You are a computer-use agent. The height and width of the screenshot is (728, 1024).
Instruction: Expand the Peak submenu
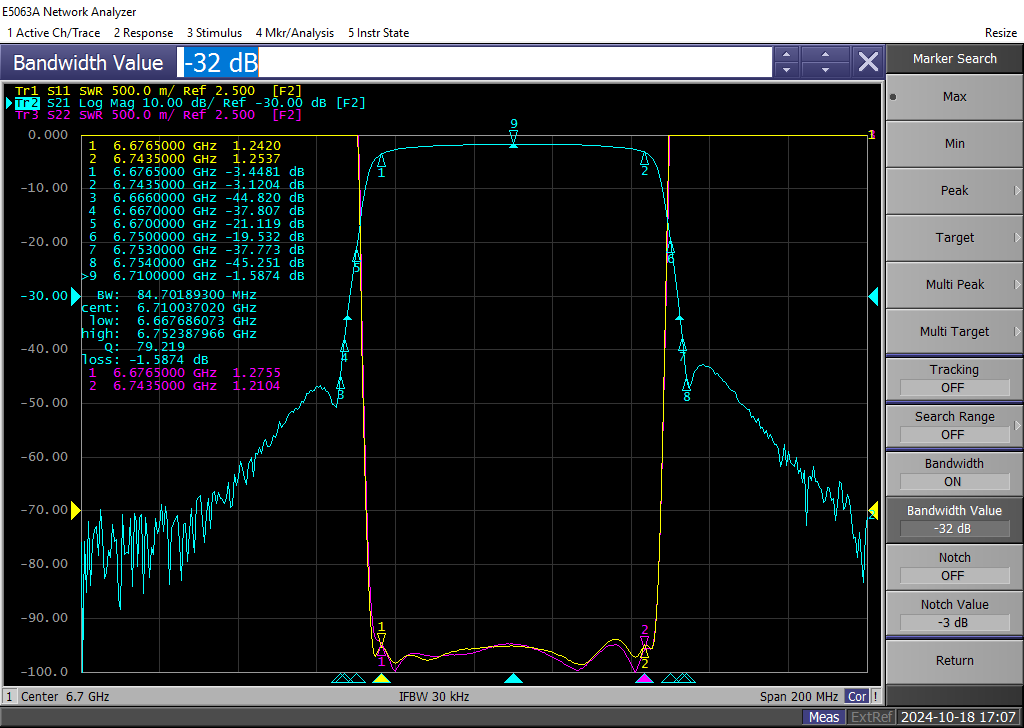click(953, 191)
